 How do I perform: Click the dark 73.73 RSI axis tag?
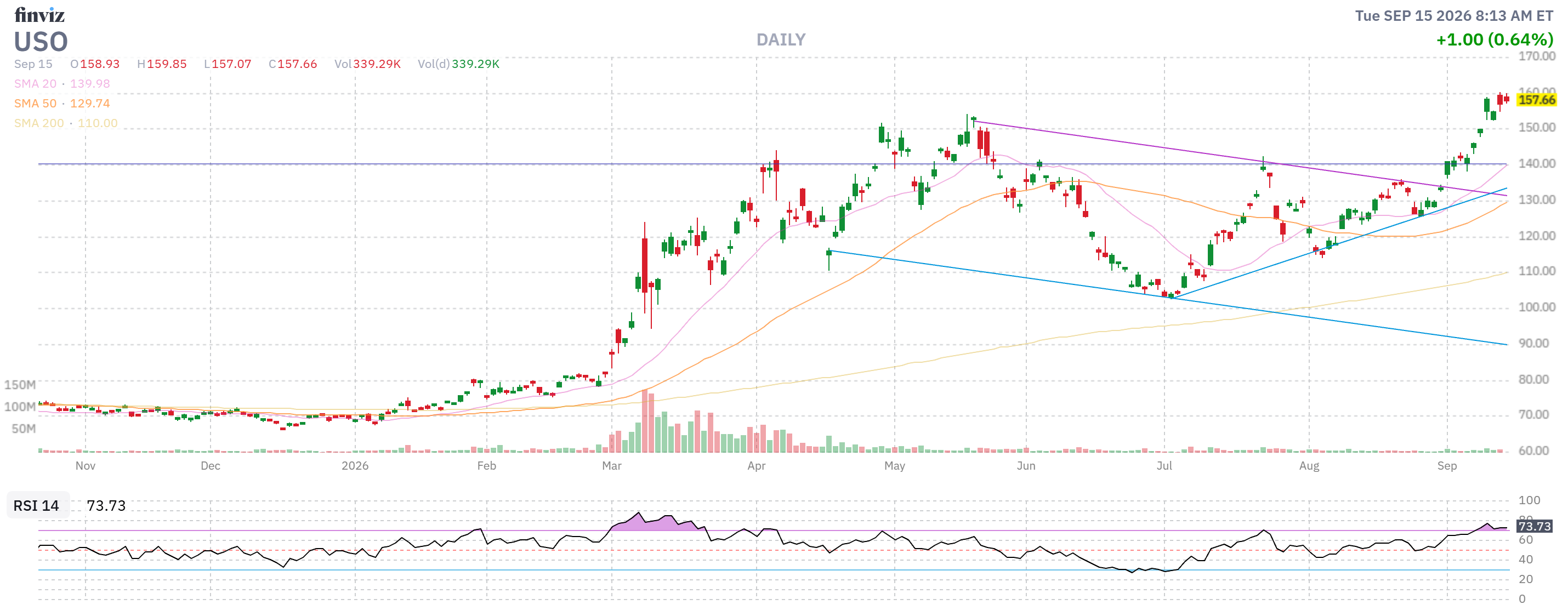(1535, 526)
